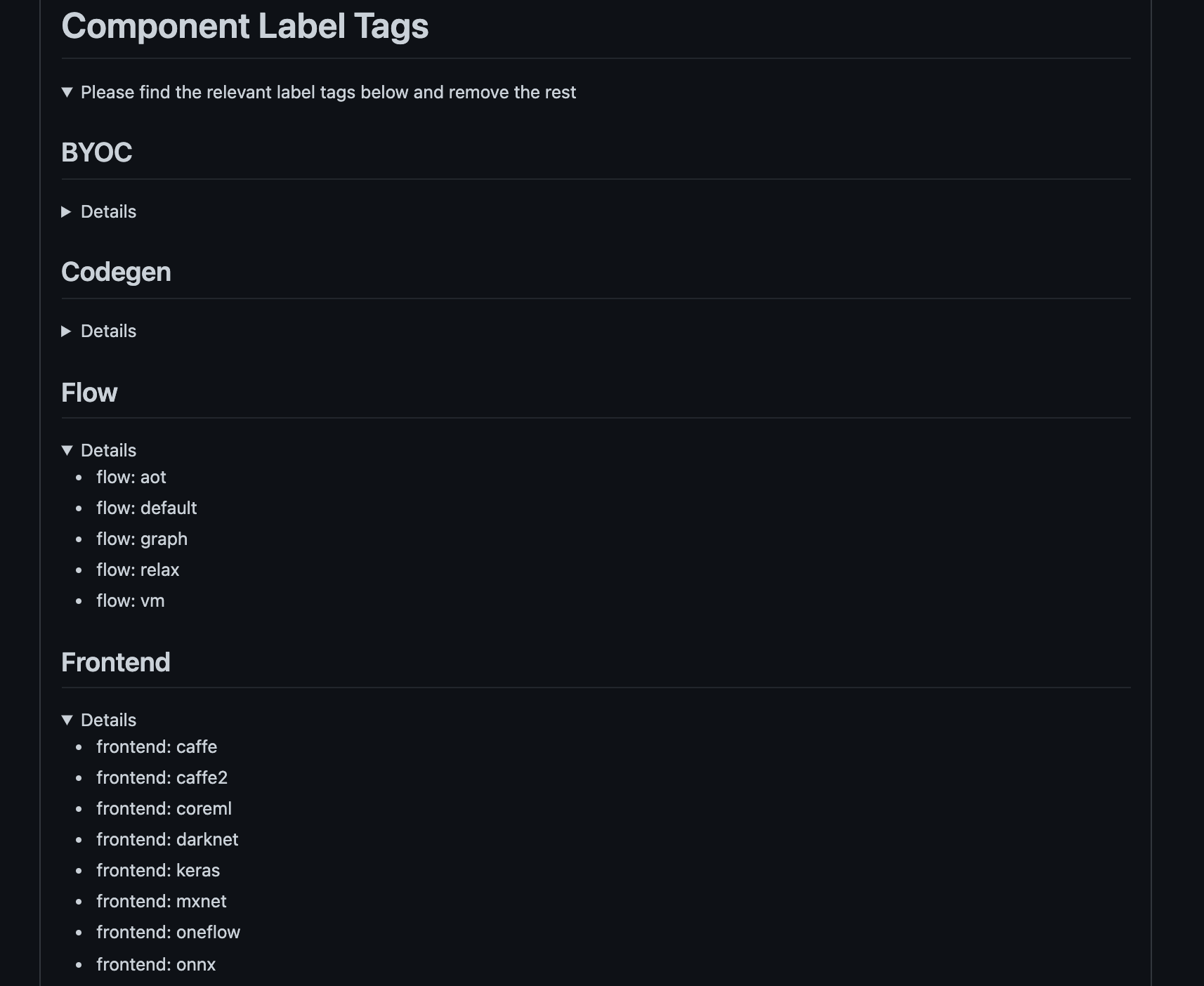Image resolution: width=1204 pixels, height=986 pixels.
Task: Click the Frontend section heading
Action: coord(115,662)
